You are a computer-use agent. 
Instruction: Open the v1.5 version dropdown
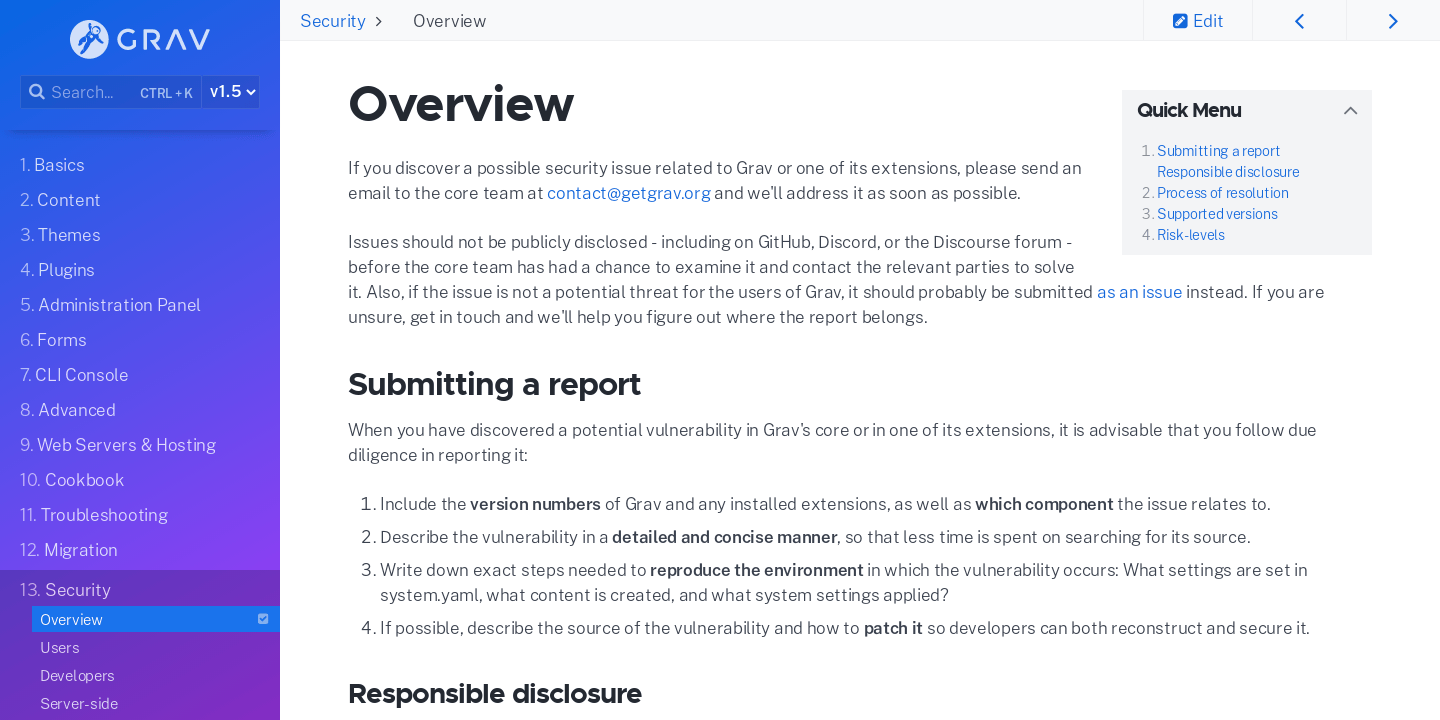point(230,91)
